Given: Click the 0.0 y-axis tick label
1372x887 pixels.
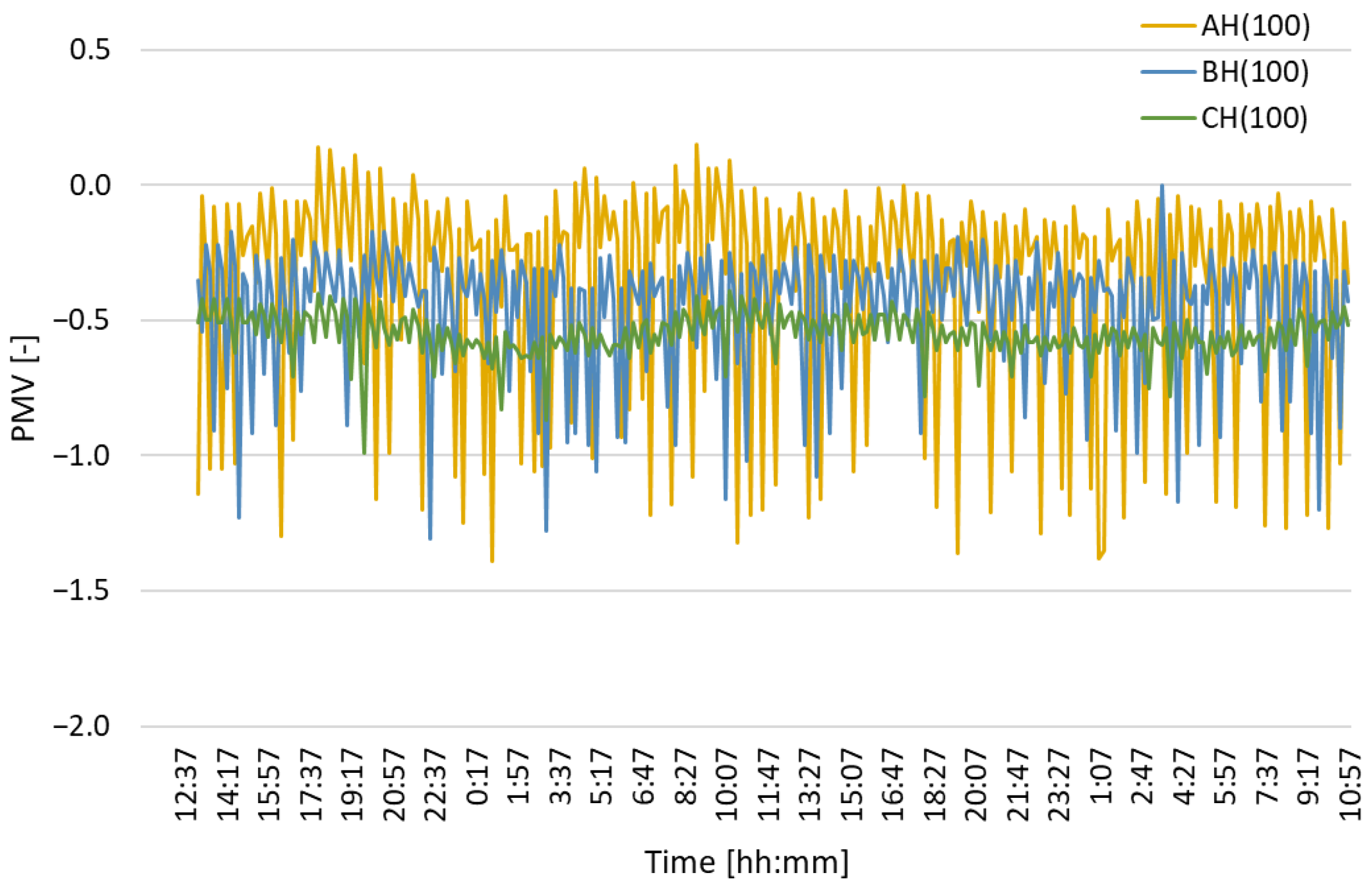Looking at the screenshot, I should [90, 185].
